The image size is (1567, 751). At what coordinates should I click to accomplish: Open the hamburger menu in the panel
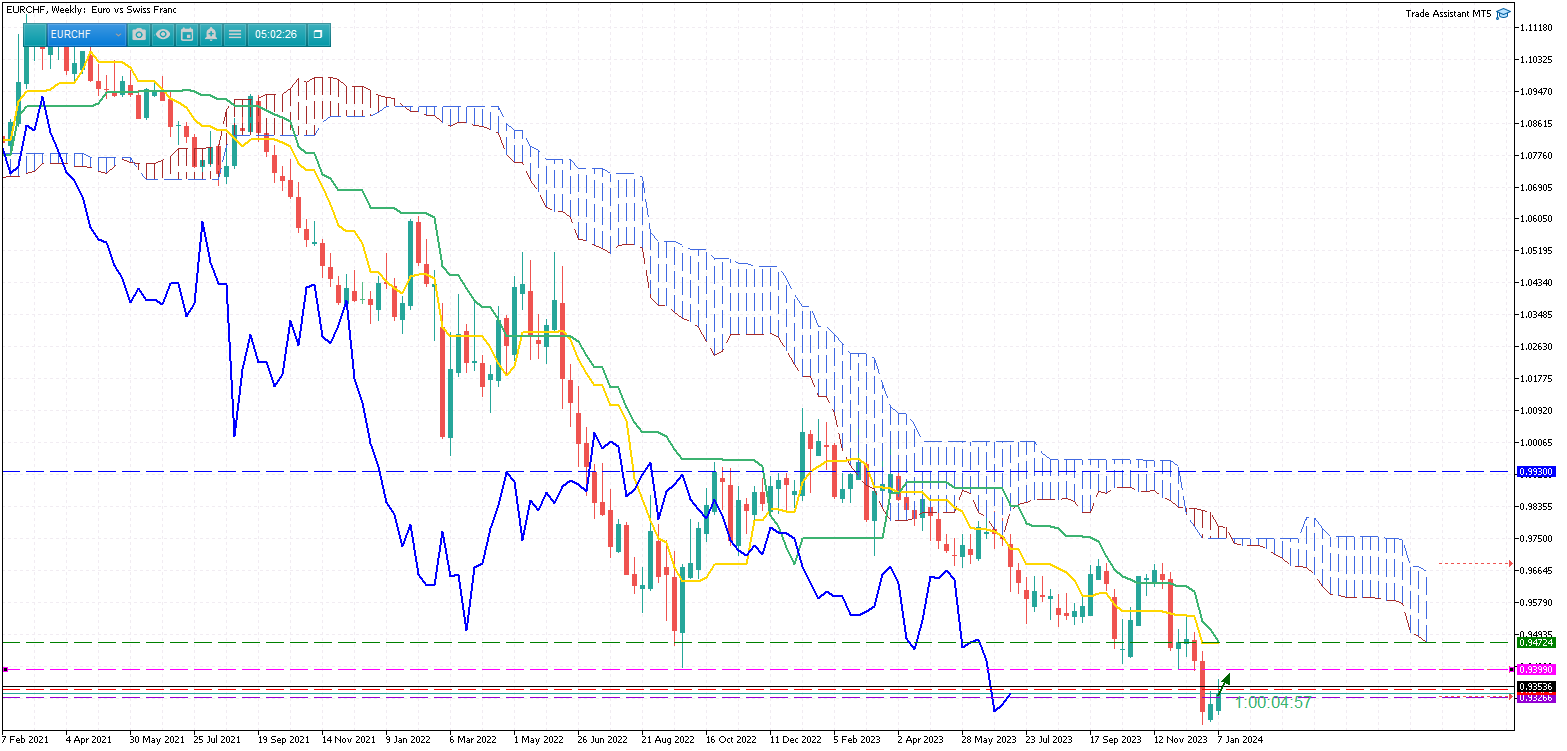tap(235, 34)
